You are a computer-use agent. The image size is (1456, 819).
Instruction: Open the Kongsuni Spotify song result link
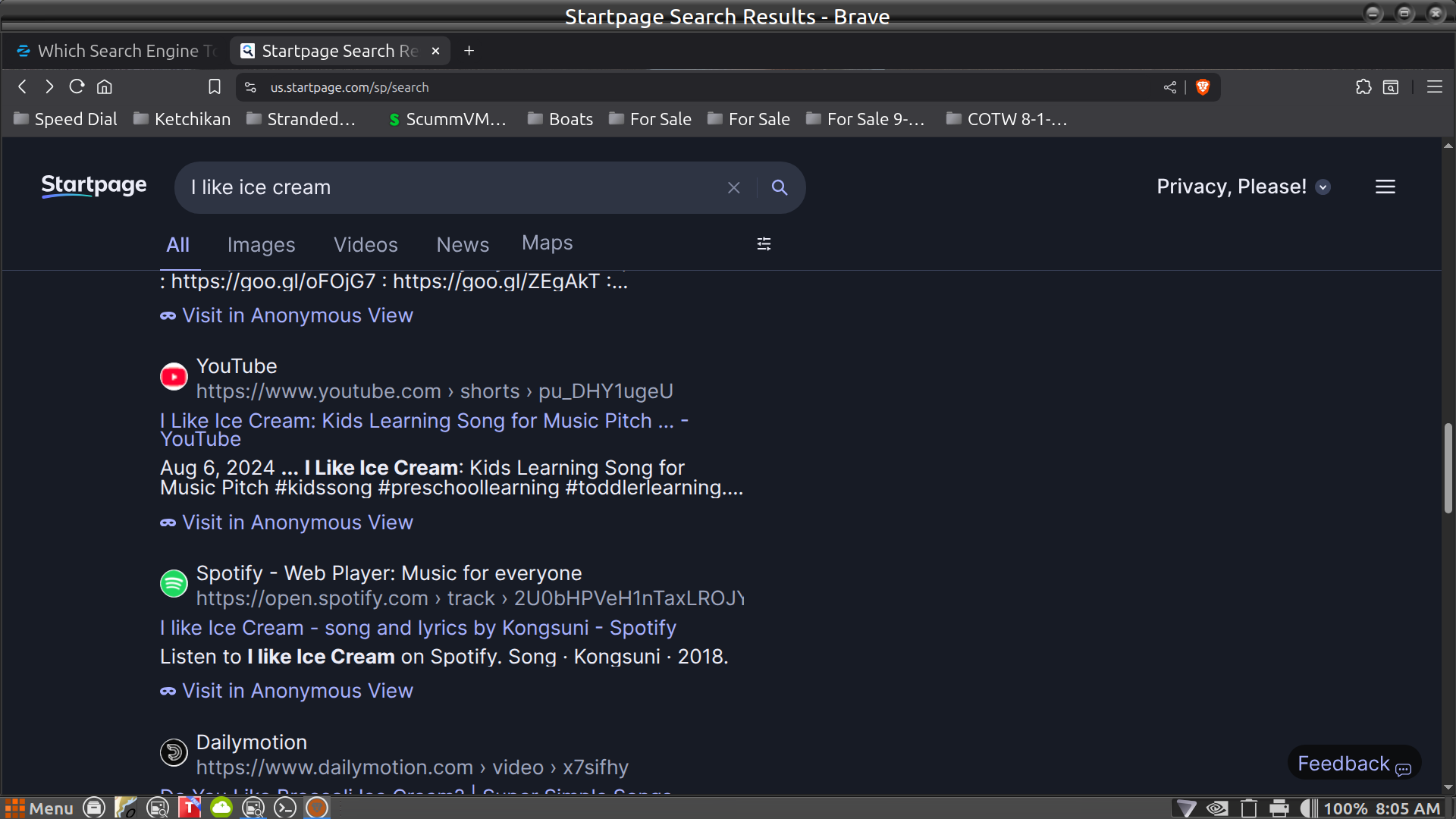pyautogui.click(x=418, y=628)
